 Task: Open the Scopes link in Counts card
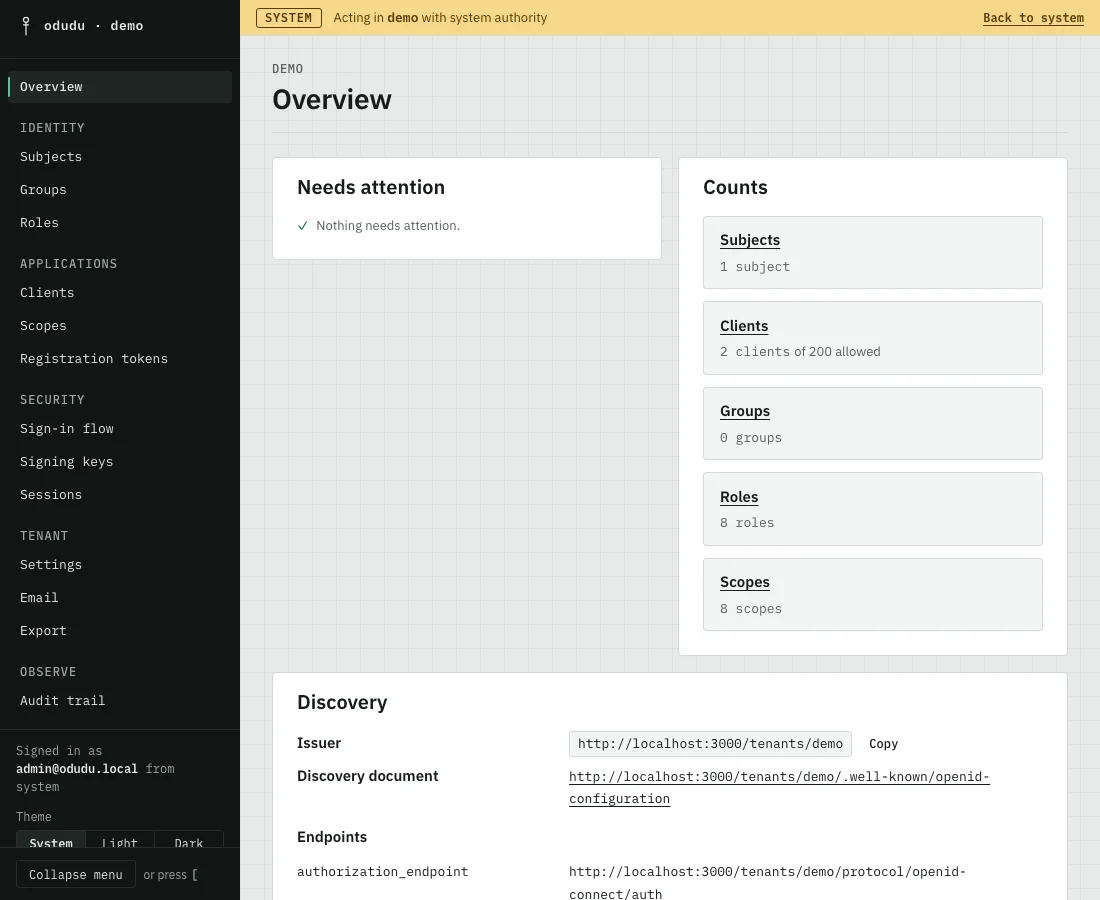(744, 582)
